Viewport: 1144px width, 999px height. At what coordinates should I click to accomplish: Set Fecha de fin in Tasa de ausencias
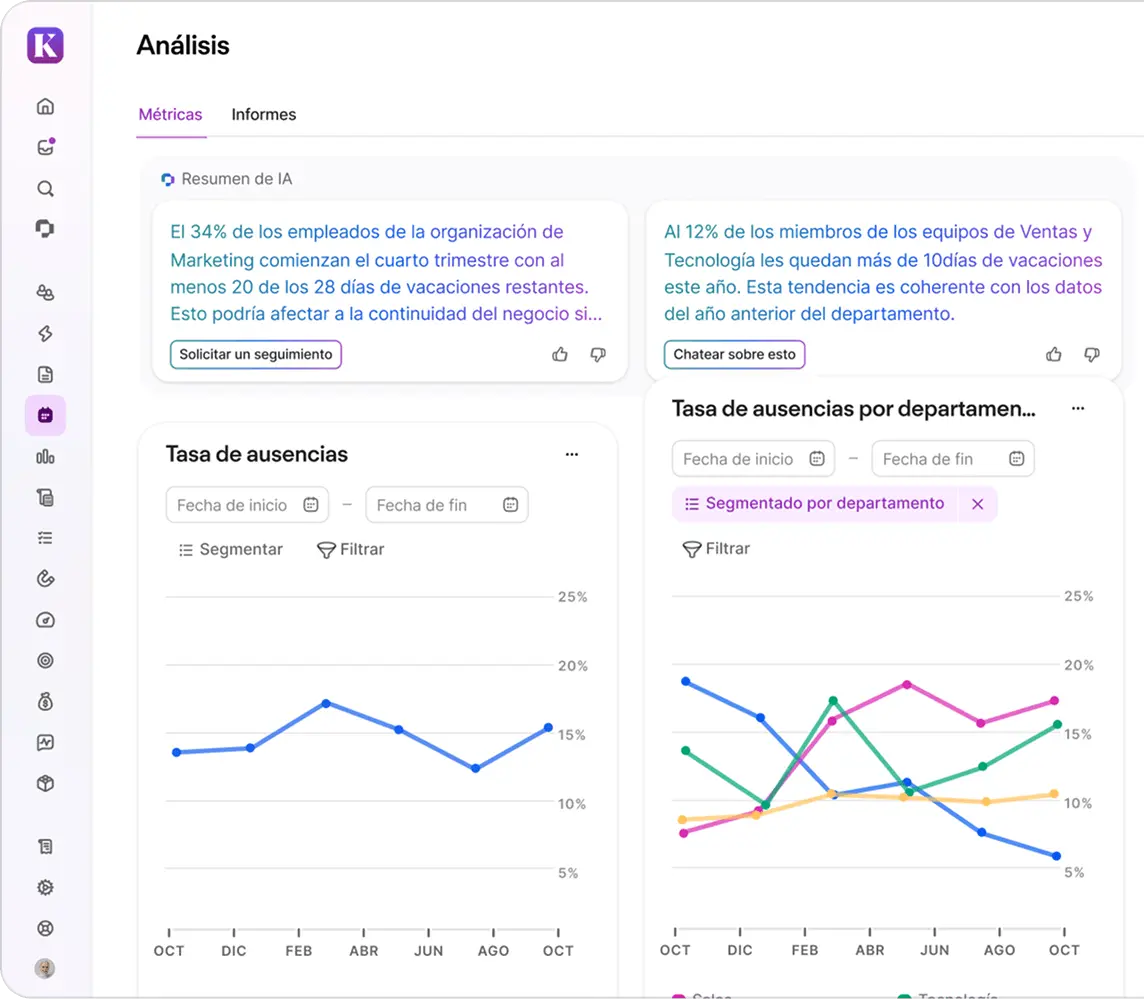(447, 505)
